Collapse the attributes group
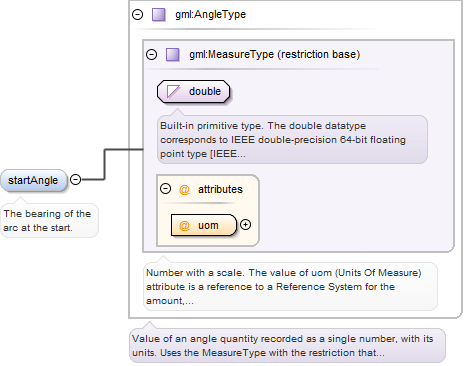 pos(165,189)
